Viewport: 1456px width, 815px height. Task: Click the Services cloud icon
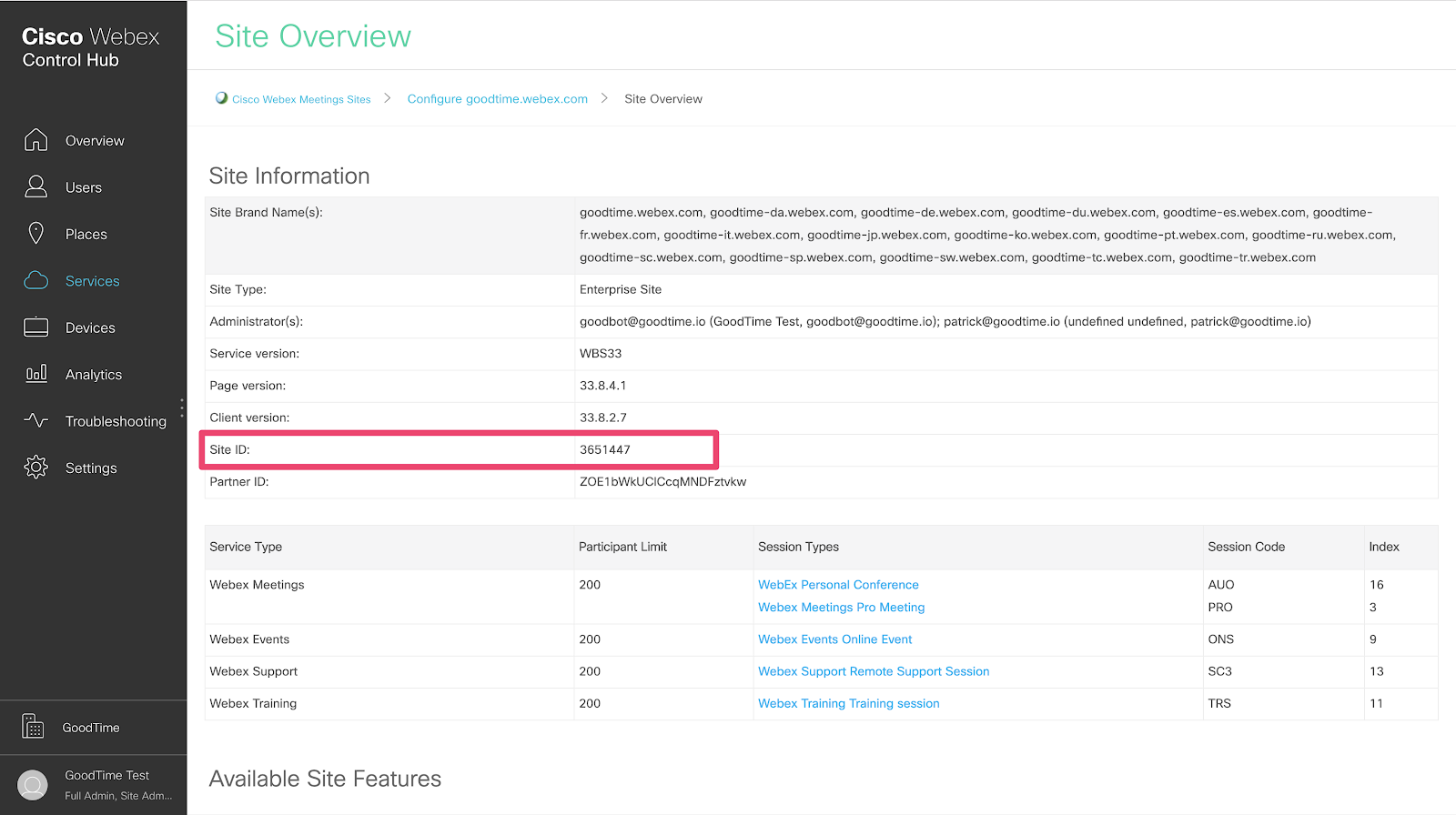coord(36,280)
